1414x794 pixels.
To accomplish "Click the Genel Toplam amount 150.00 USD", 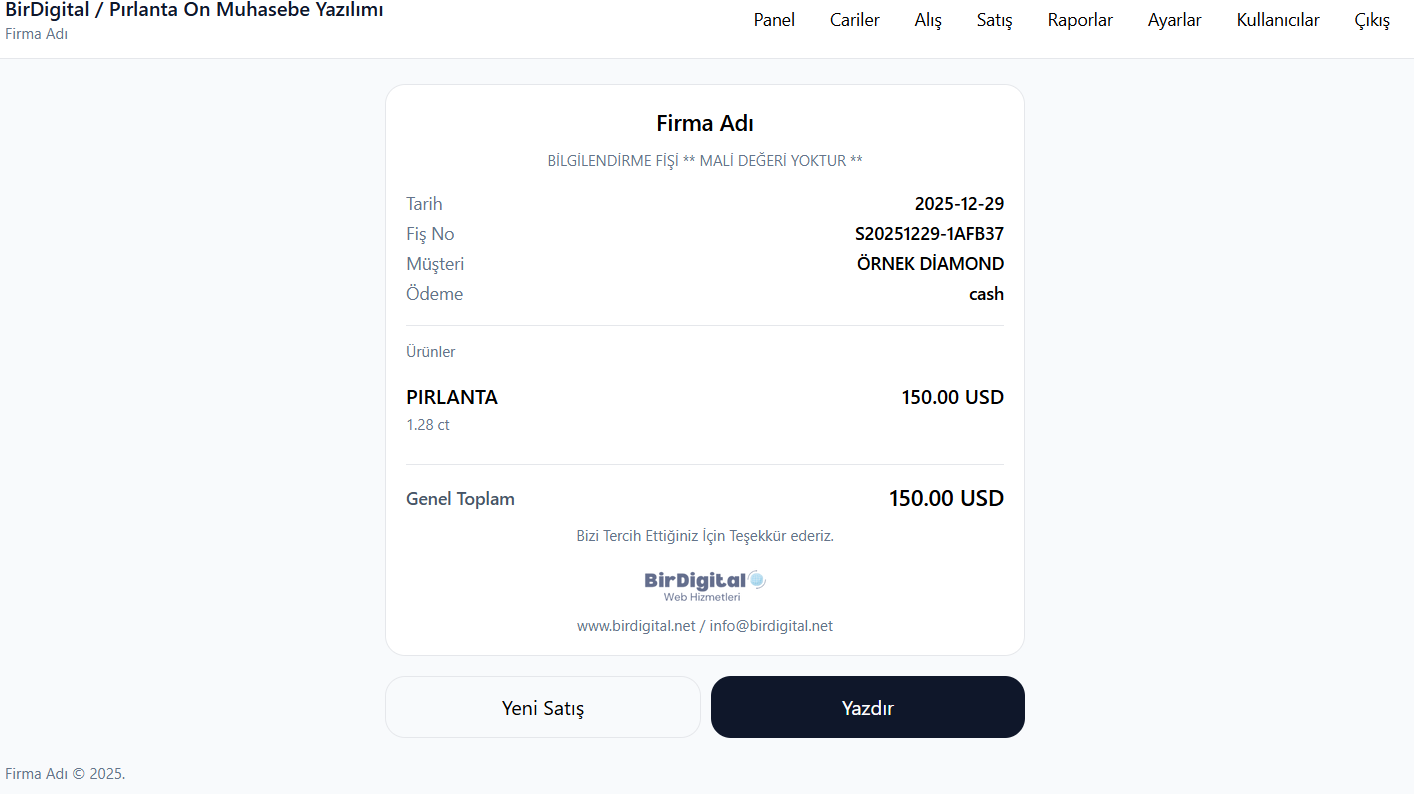I will (x=946, y=498).
